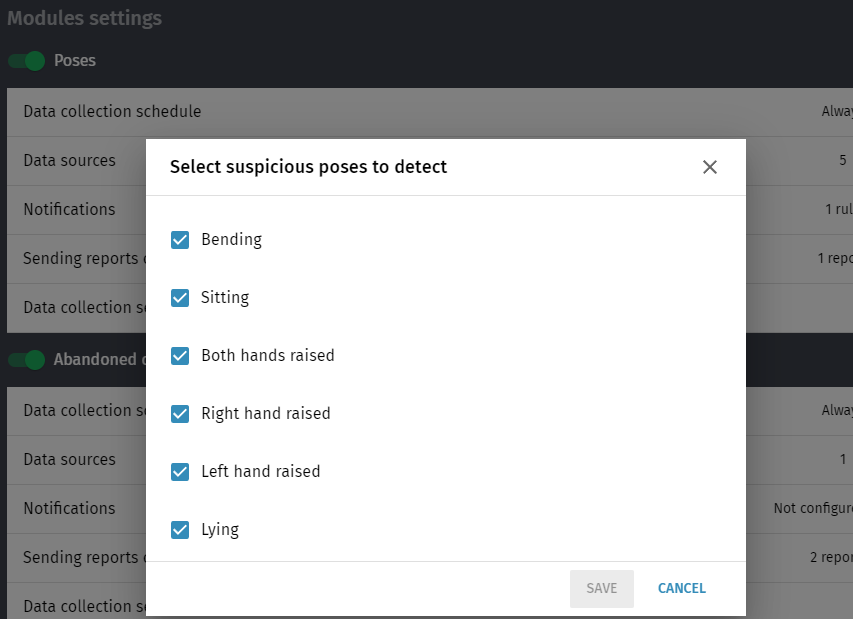Disable the Poses module toggle
Viewport: 853px width, 619px height.
pos(27,60)
